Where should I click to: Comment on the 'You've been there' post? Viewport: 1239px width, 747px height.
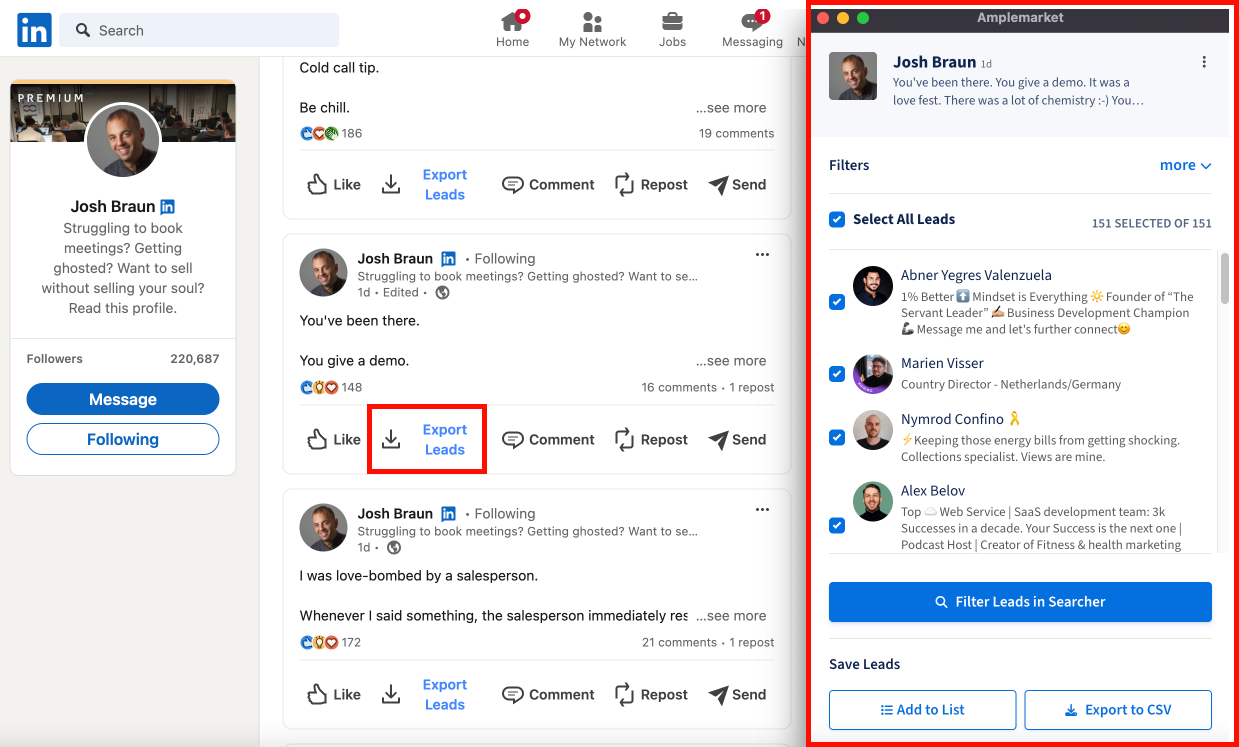pos(548,439)
